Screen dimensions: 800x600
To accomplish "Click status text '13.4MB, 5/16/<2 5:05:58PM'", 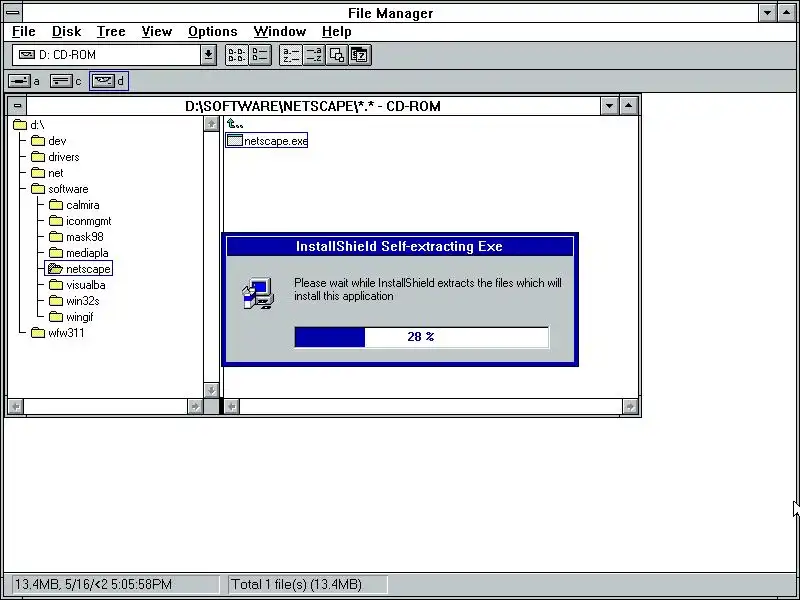I will click(x=93, y=584).
